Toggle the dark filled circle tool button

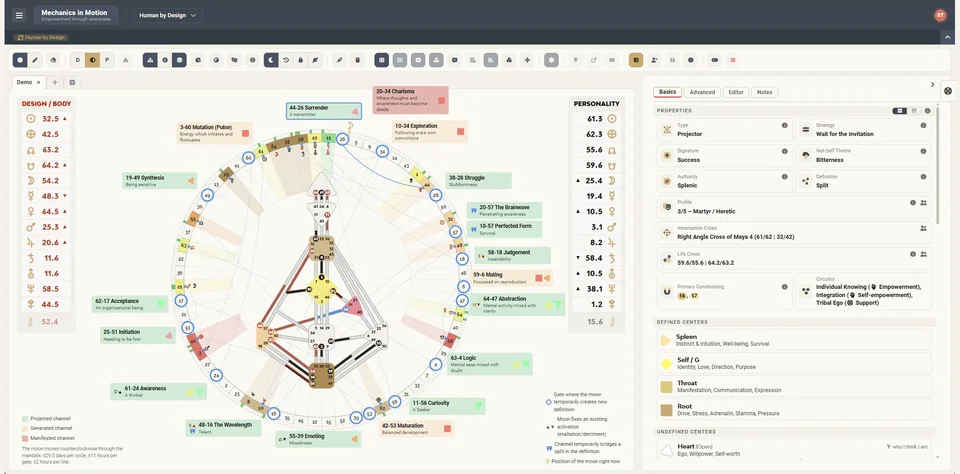point(20,60)
